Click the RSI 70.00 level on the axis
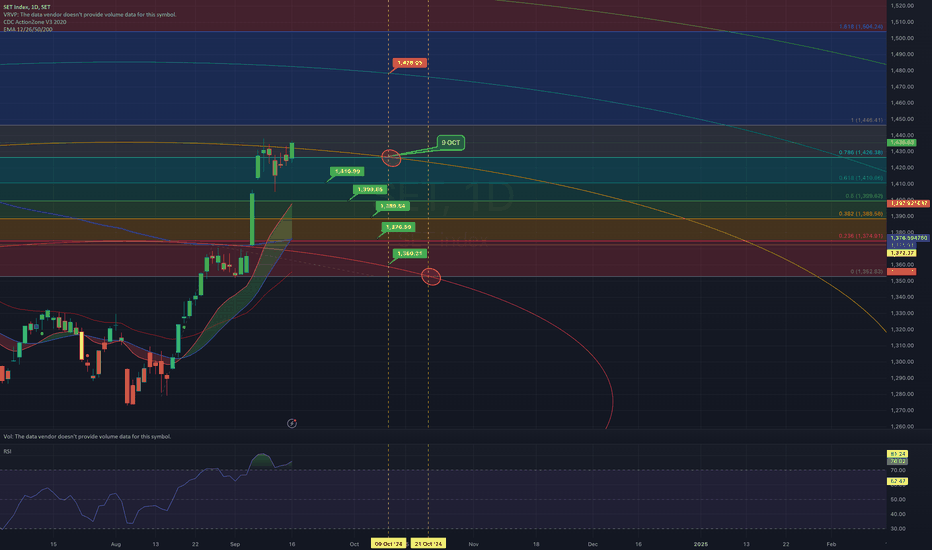This screenshot has width=932, height=550. click(898, 470)
